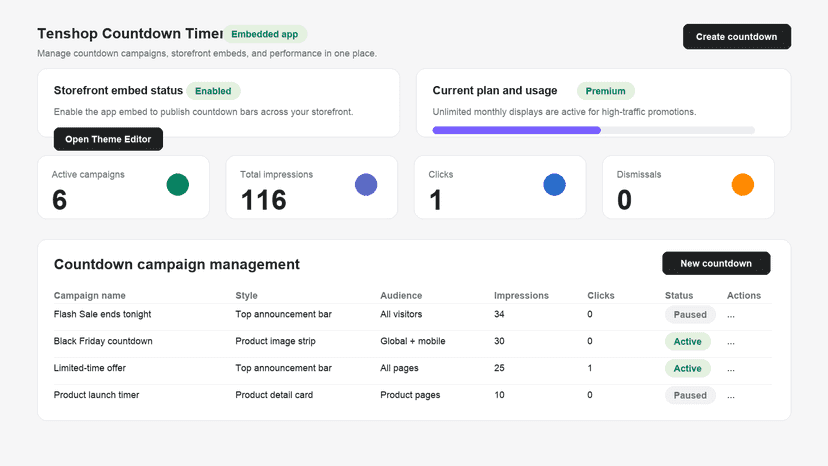The width and height of the screenshot is (828, 466).
Task: Click the Active campaigns value 6
Action: [x=59, y=200]
